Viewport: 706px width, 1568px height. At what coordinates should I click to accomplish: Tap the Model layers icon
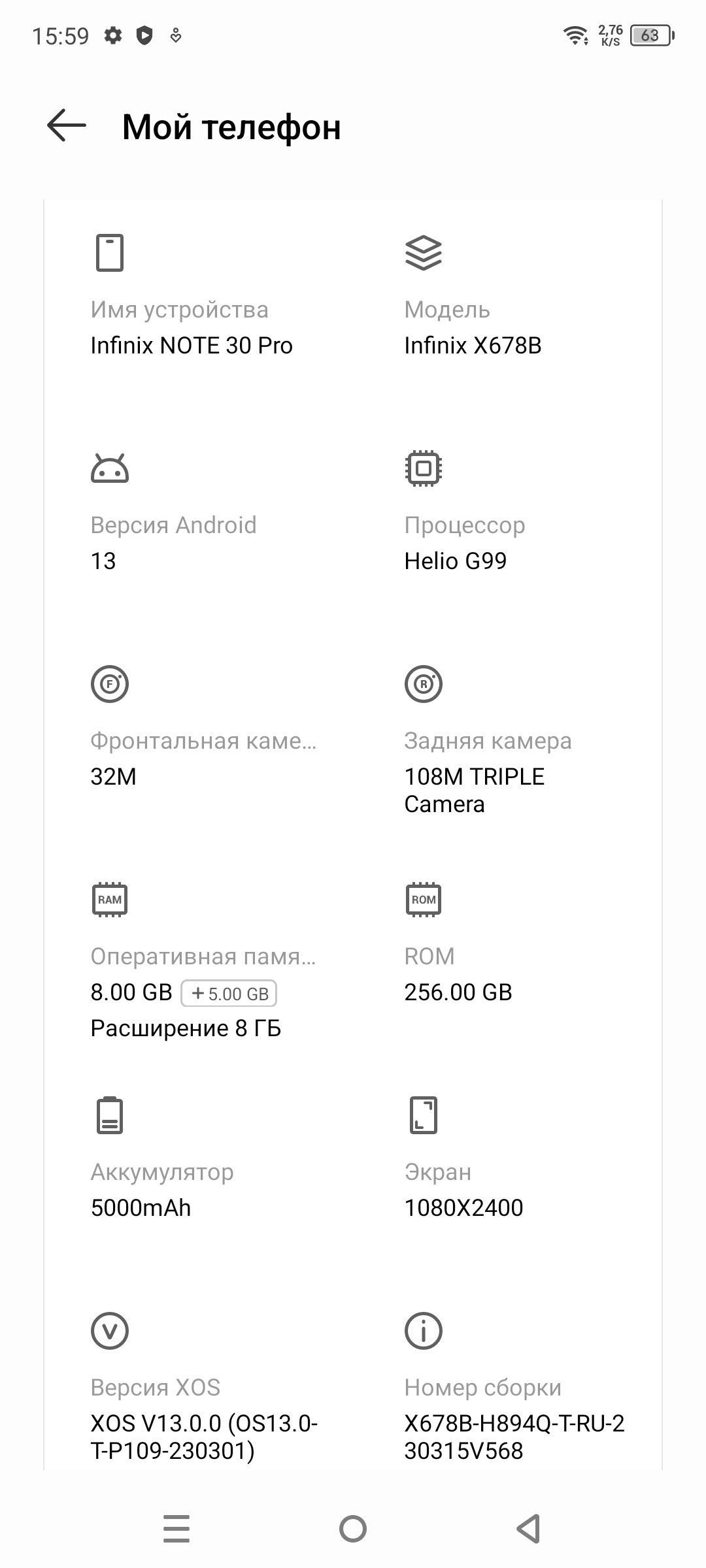point(424,252)
